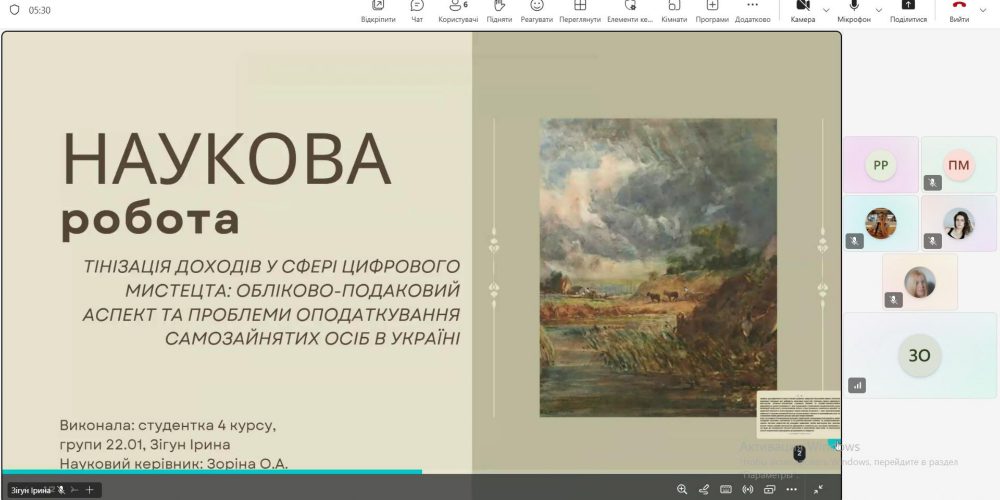Click the Відкріпити (pop out) icon
The width and height of the screenshot is (1000, 500).
378,6
